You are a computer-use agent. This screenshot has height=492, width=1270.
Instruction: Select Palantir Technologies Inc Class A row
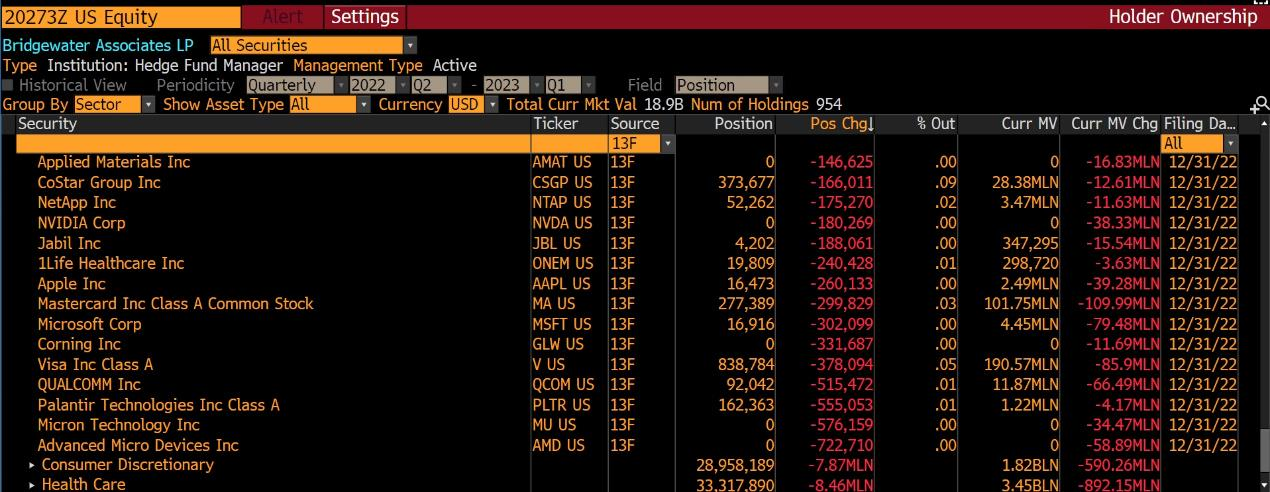pyautogui.click(x=628, y=405)
